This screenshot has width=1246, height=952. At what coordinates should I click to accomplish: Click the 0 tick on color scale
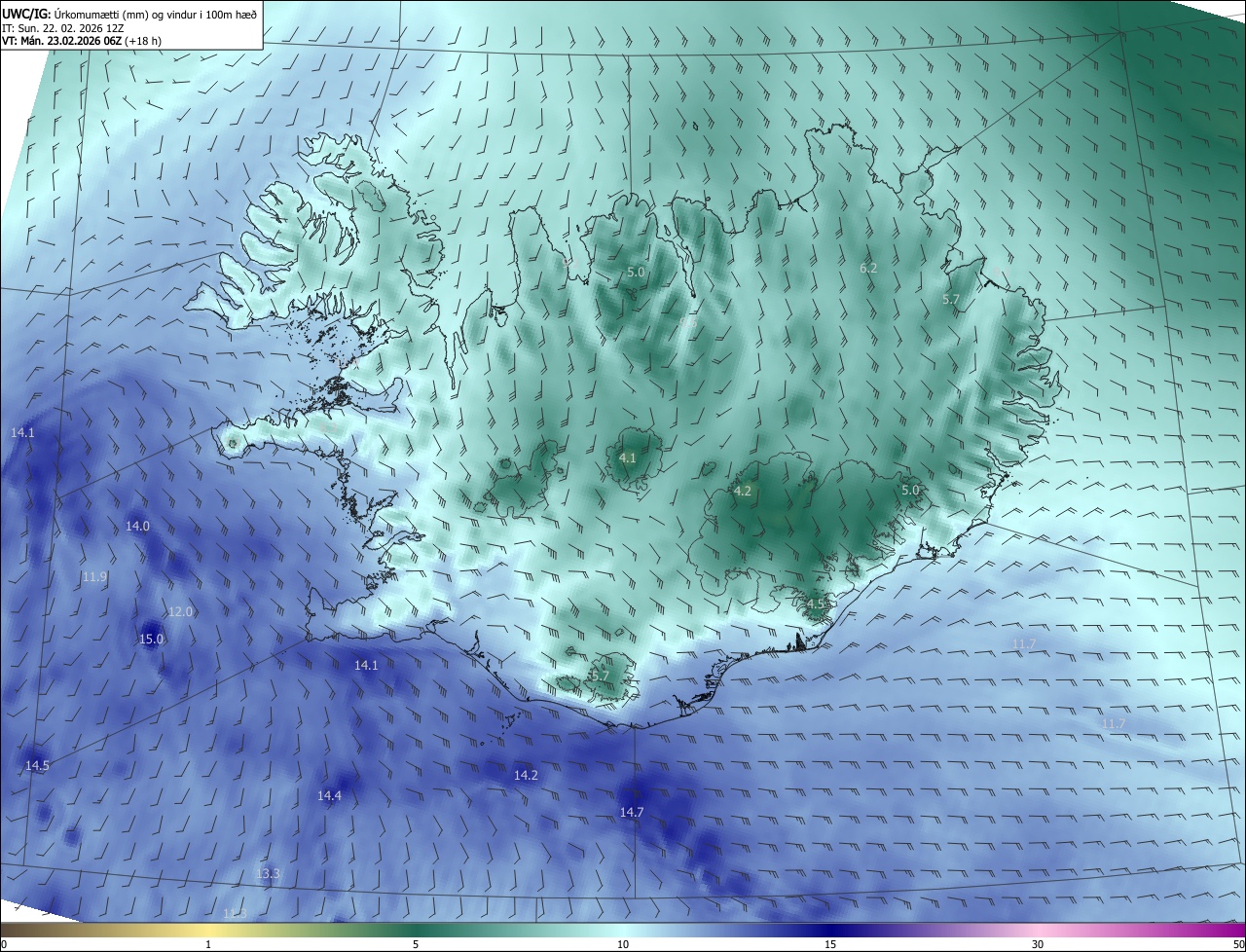pos(3,945)
